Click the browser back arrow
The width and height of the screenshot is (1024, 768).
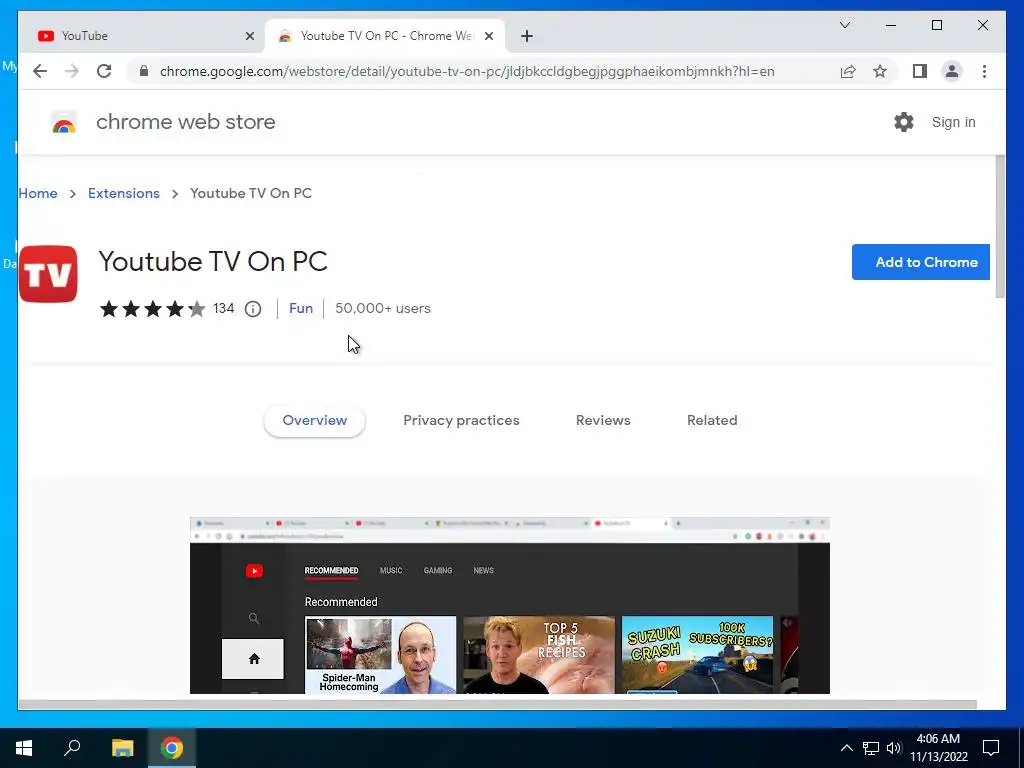coord(40,71)
